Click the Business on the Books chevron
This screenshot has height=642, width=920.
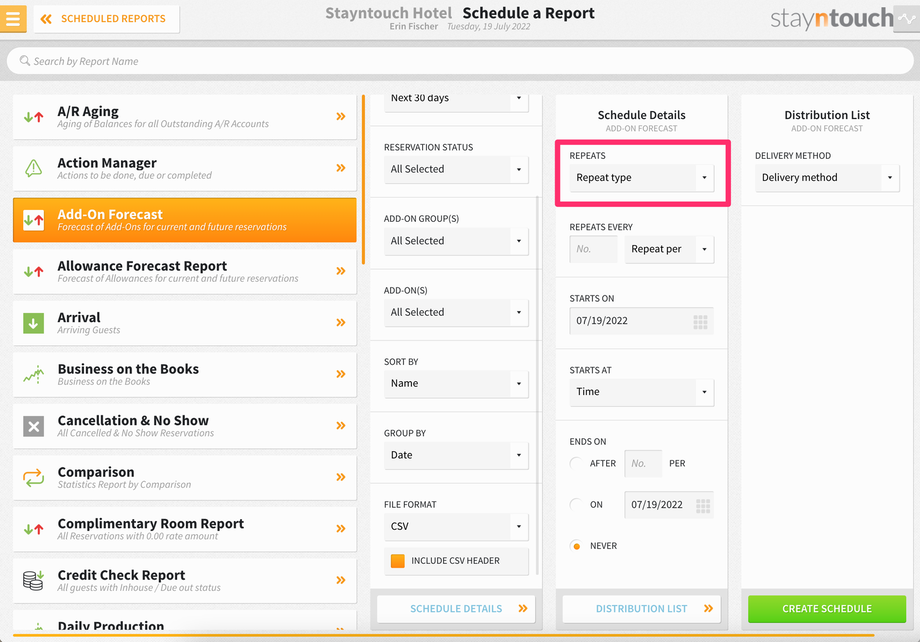pyautogui.click(x=341, y=374)
